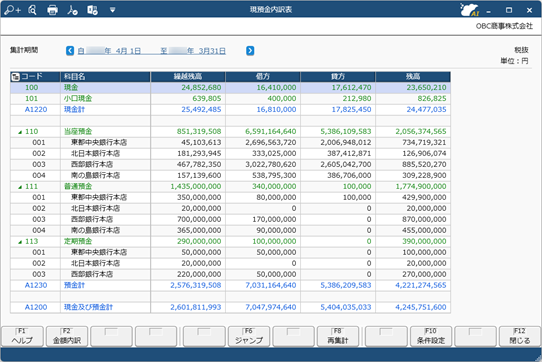Click value 309,228,900 in 残高

click(x=424, y=175)
